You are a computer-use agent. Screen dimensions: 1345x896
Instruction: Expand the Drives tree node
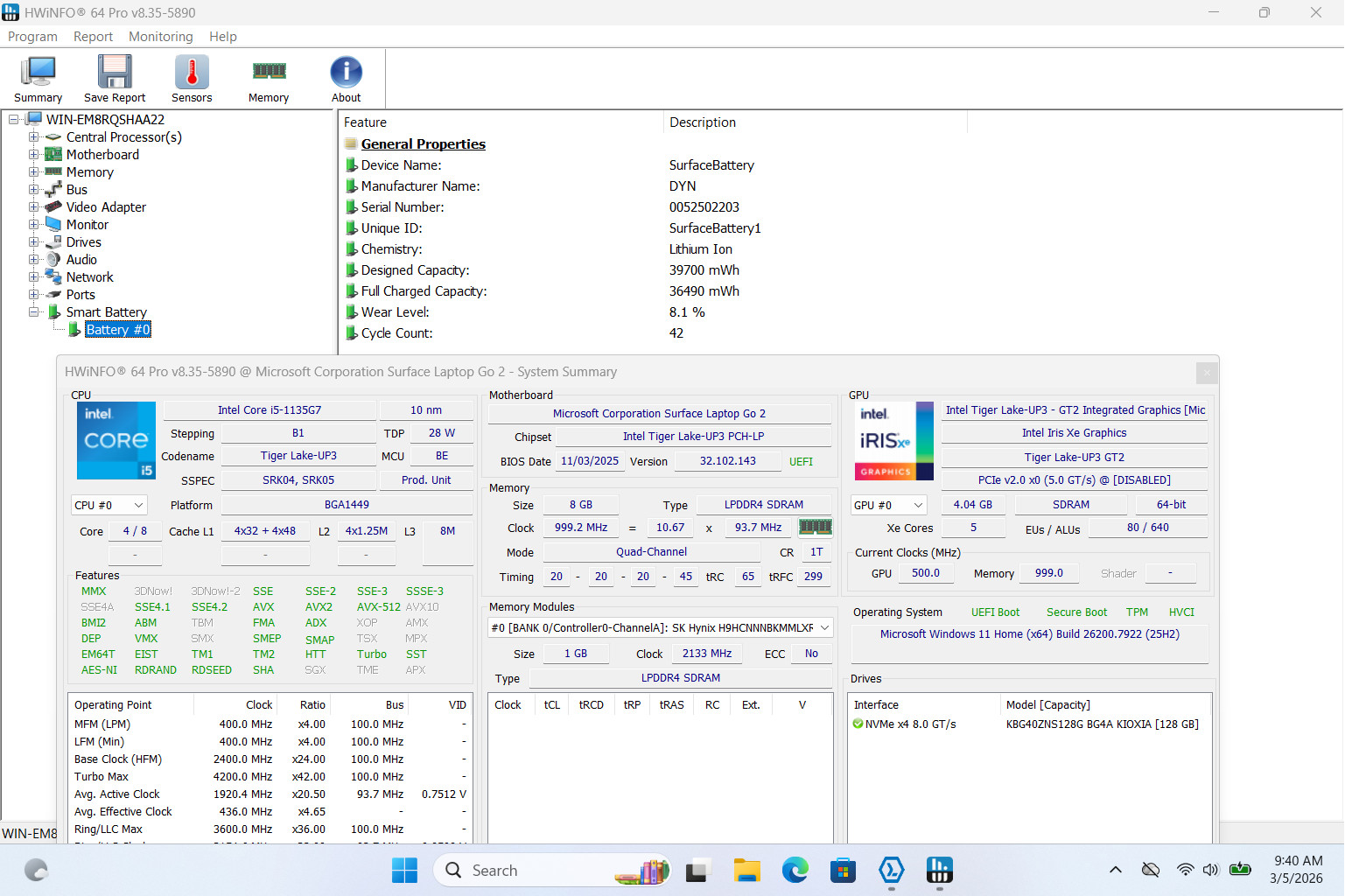33,242
